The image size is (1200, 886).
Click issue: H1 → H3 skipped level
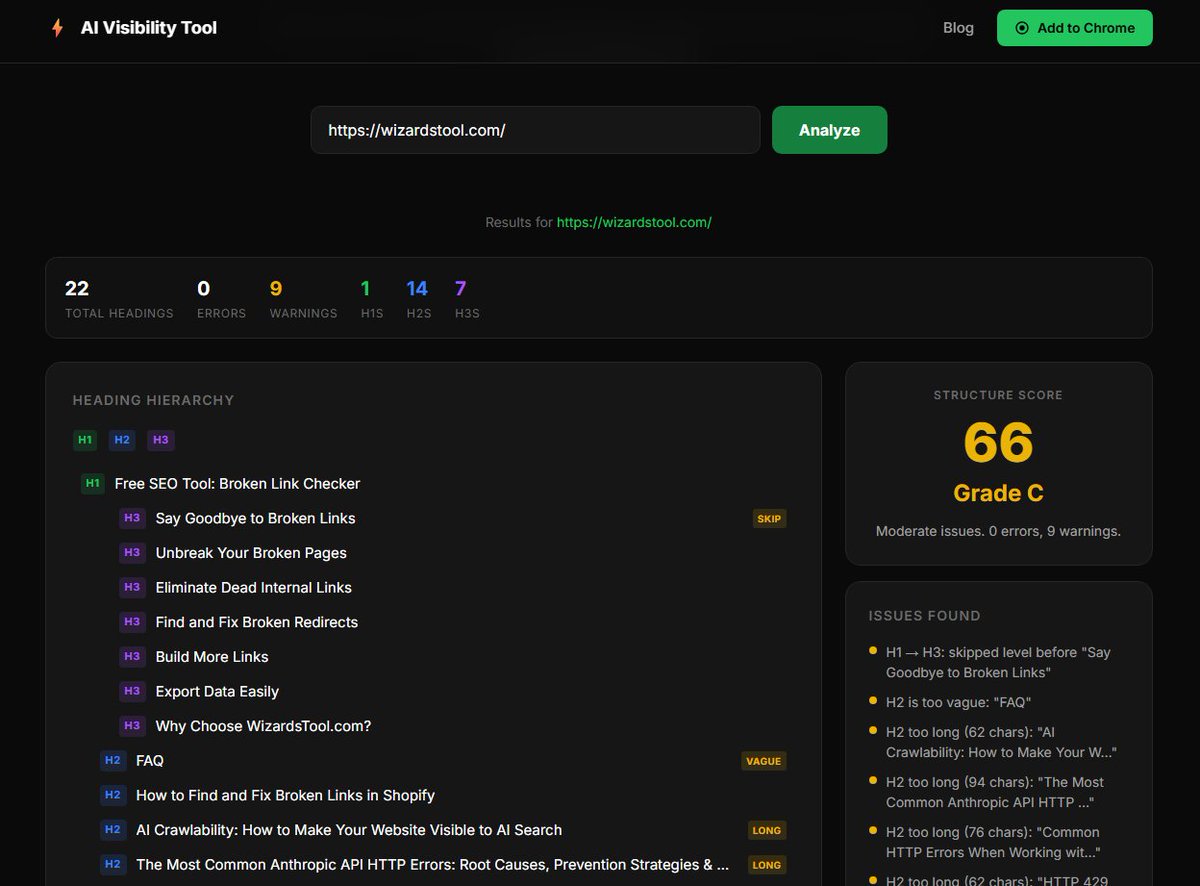pyautogui.click(x=998, y=662)
